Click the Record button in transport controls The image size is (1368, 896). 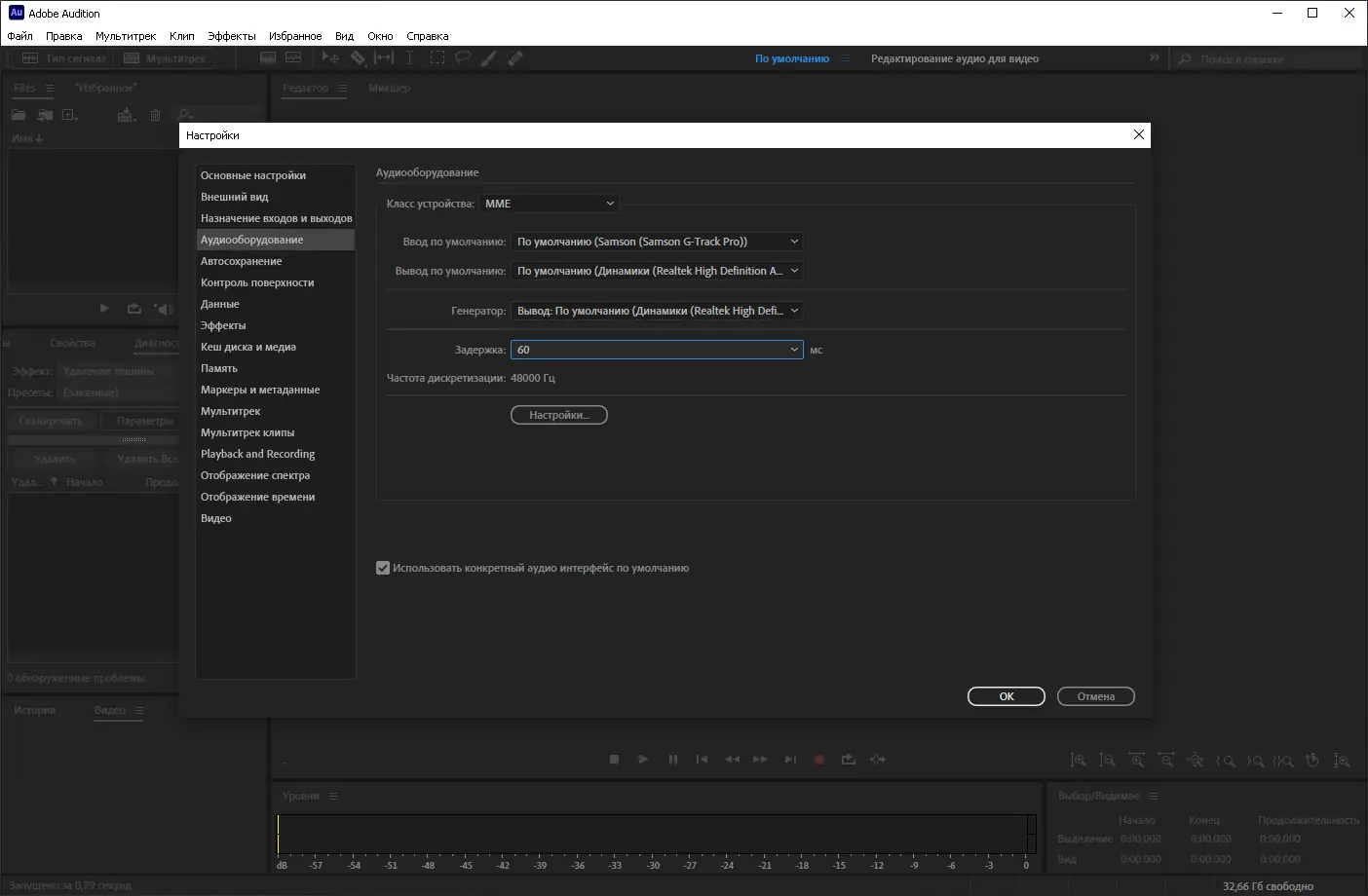[x=819, y=760]
